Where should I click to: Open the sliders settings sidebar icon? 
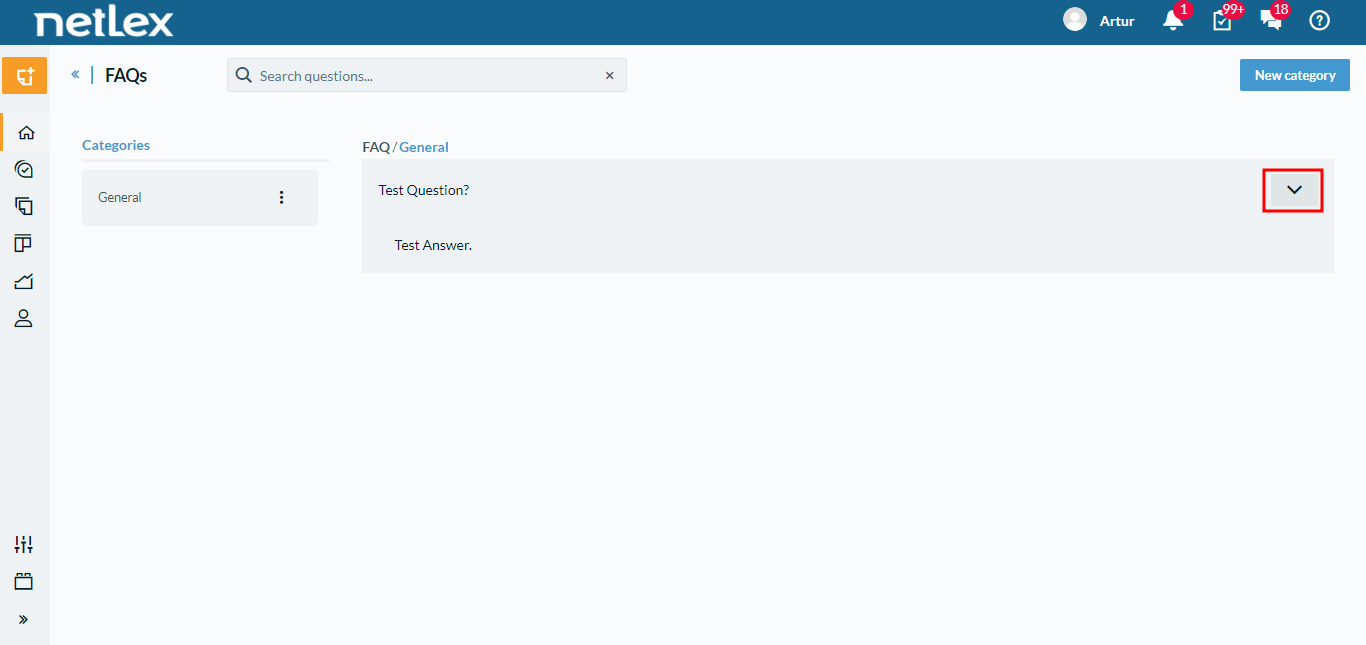(24, 544)
